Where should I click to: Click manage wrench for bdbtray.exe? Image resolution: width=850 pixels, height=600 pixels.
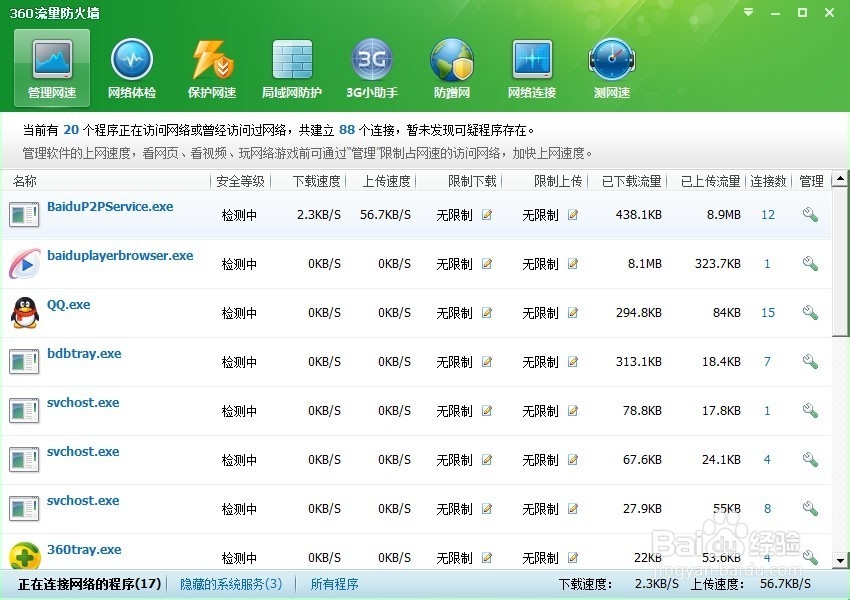pyautogui.click(x=810, y=362)
